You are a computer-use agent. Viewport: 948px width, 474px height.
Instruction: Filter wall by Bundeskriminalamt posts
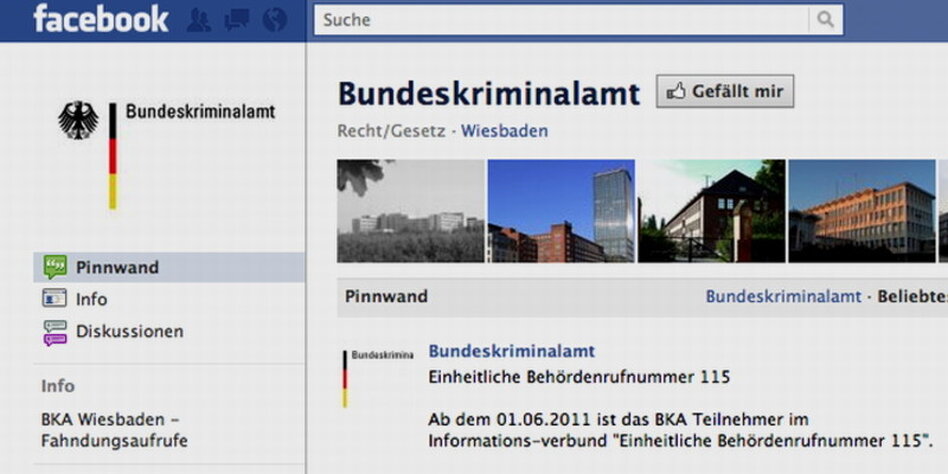click(x=783, y=296)
